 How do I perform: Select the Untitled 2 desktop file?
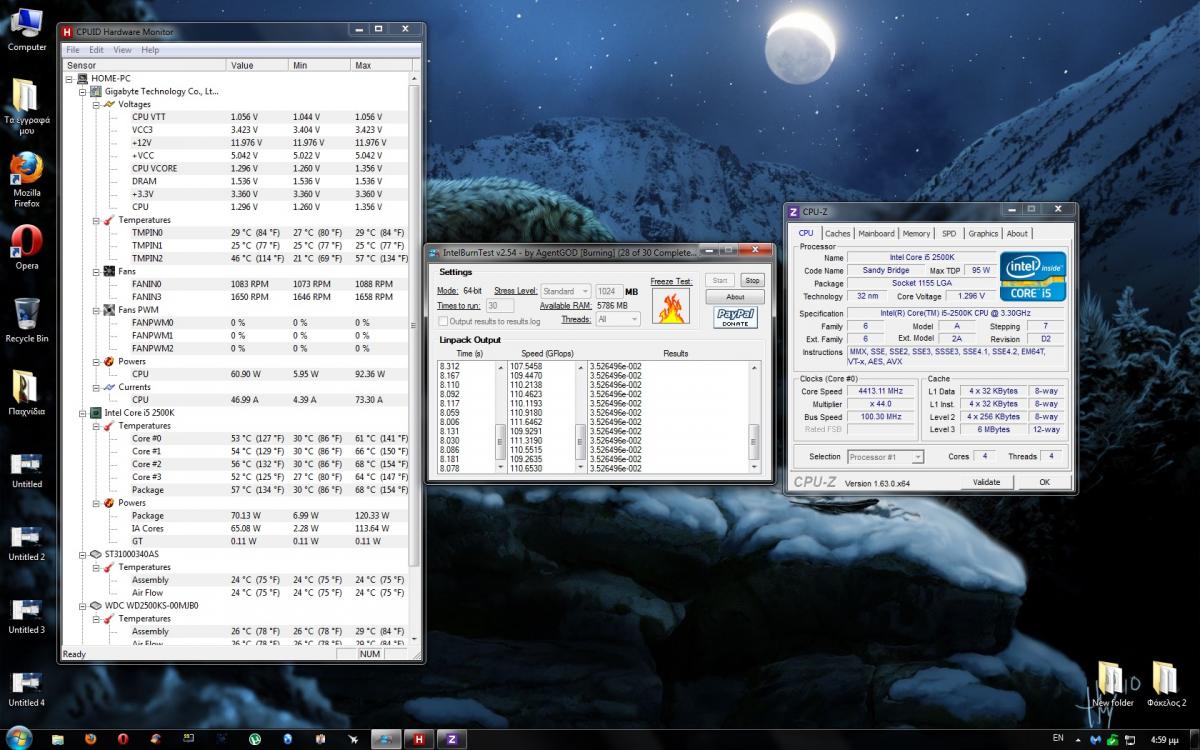click(x=27, y=543)
